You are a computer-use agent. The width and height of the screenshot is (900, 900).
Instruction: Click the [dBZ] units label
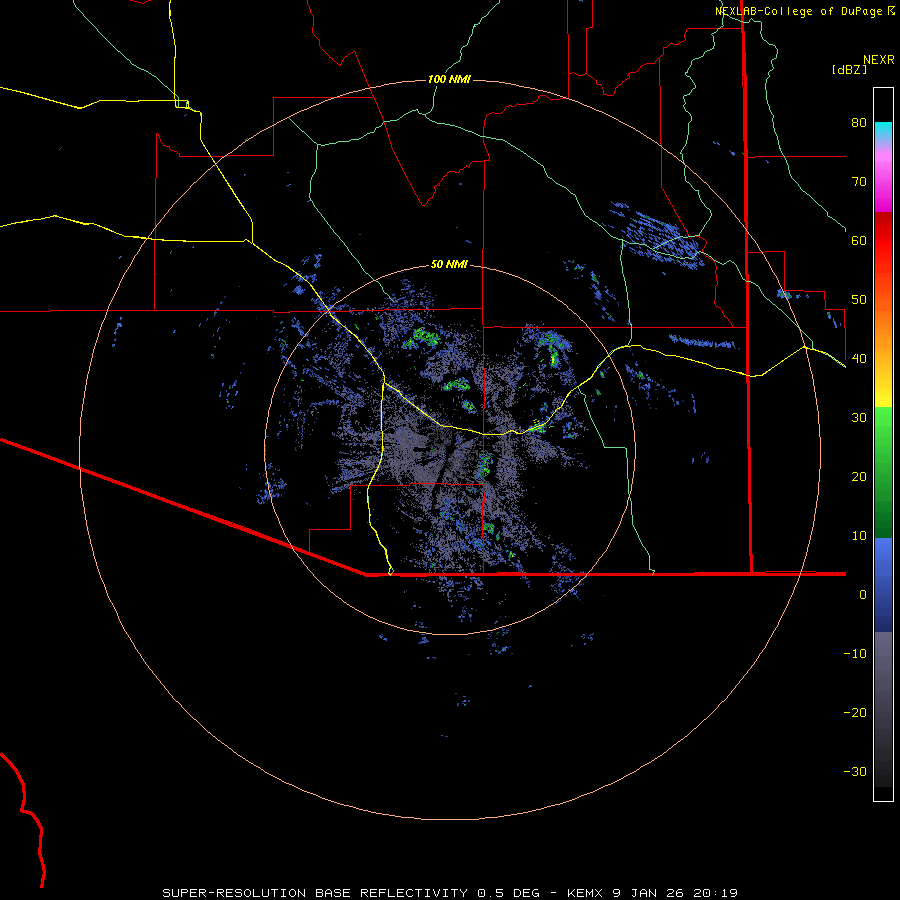[849, 69]
